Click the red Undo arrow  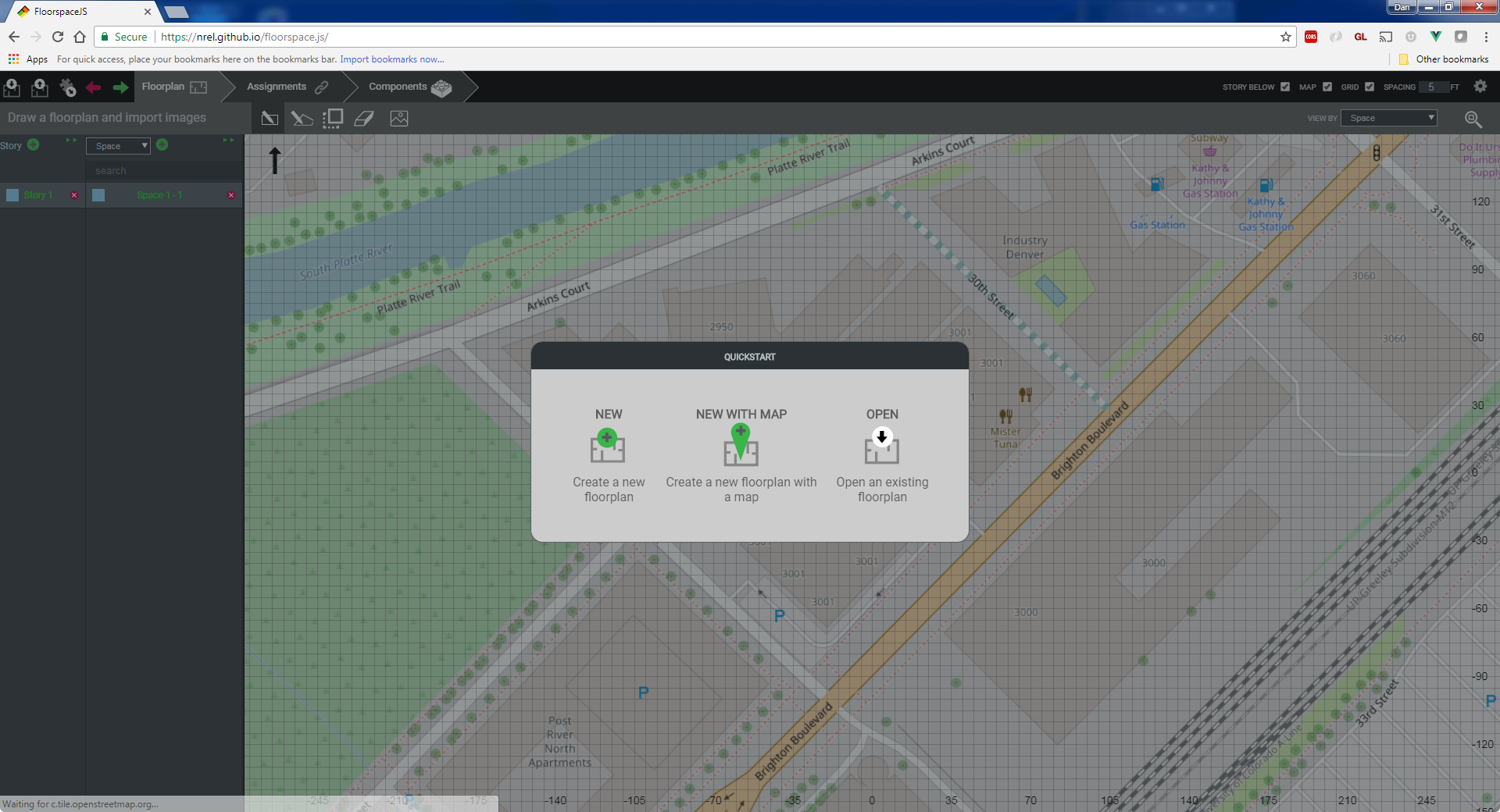[94, 87]
